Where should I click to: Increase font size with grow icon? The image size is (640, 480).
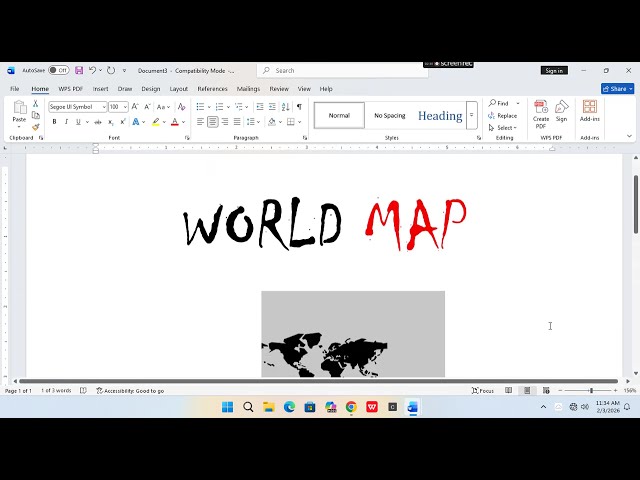[x=135, y=107]
